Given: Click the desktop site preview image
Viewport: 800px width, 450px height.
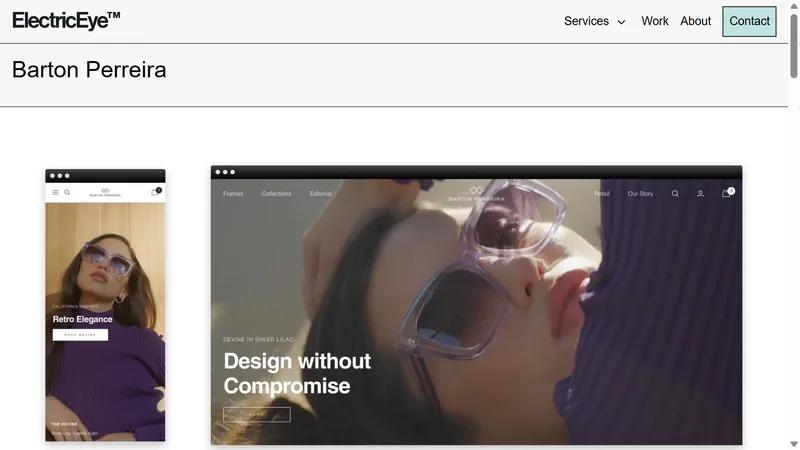Looking at the screenshot, I should pyautogui.click(x=477, y=305).
